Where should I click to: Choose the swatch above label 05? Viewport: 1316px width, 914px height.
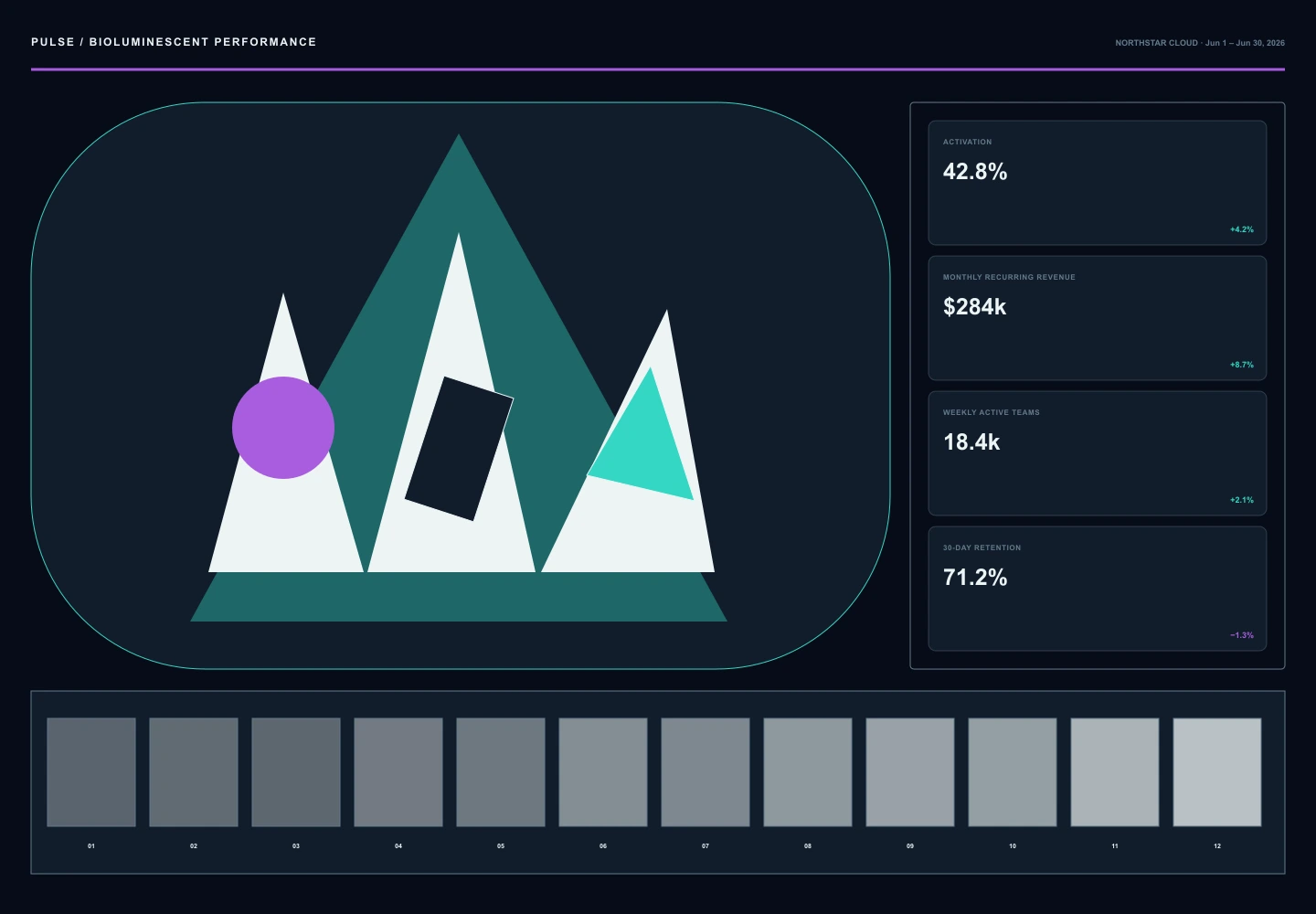point(501,772)
